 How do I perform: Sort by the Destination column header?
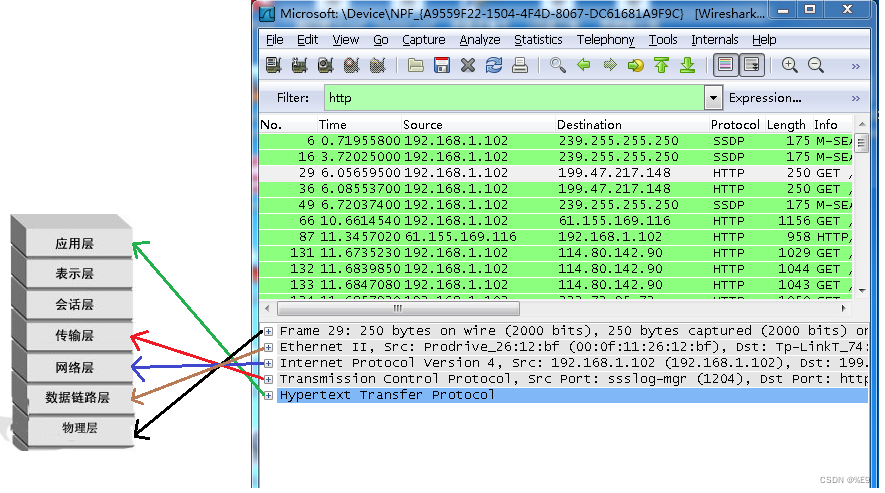pyautogui.click(x=632, y=125)
